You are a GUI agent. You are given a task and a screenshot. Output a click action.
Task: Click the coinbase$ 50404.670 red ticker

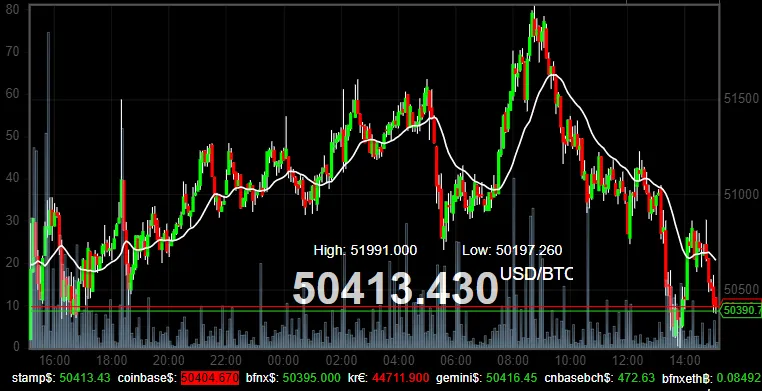point(178,378)
